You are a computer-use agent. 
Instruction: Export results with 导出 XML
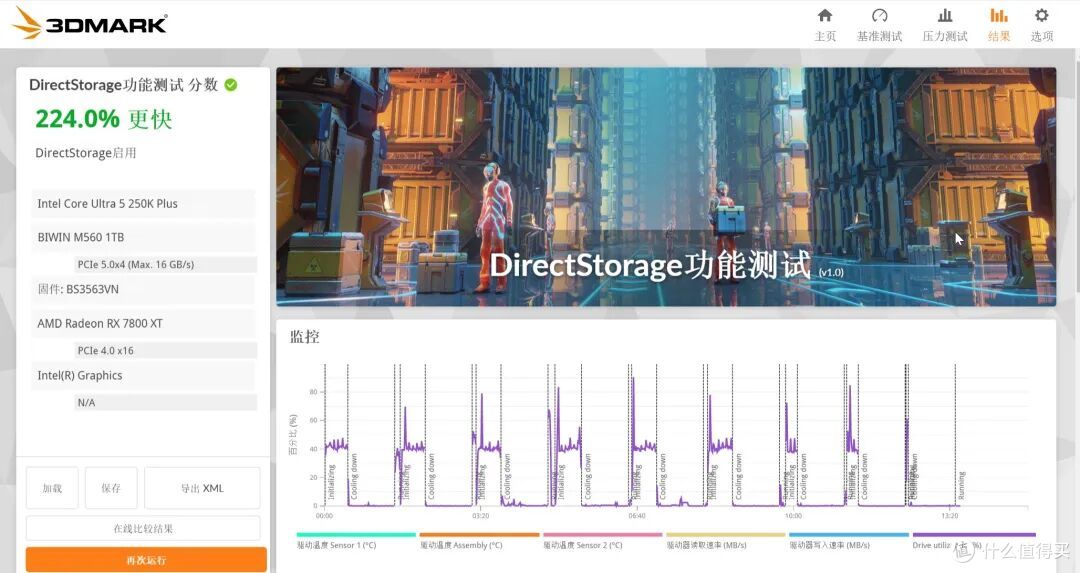point(202,488)
